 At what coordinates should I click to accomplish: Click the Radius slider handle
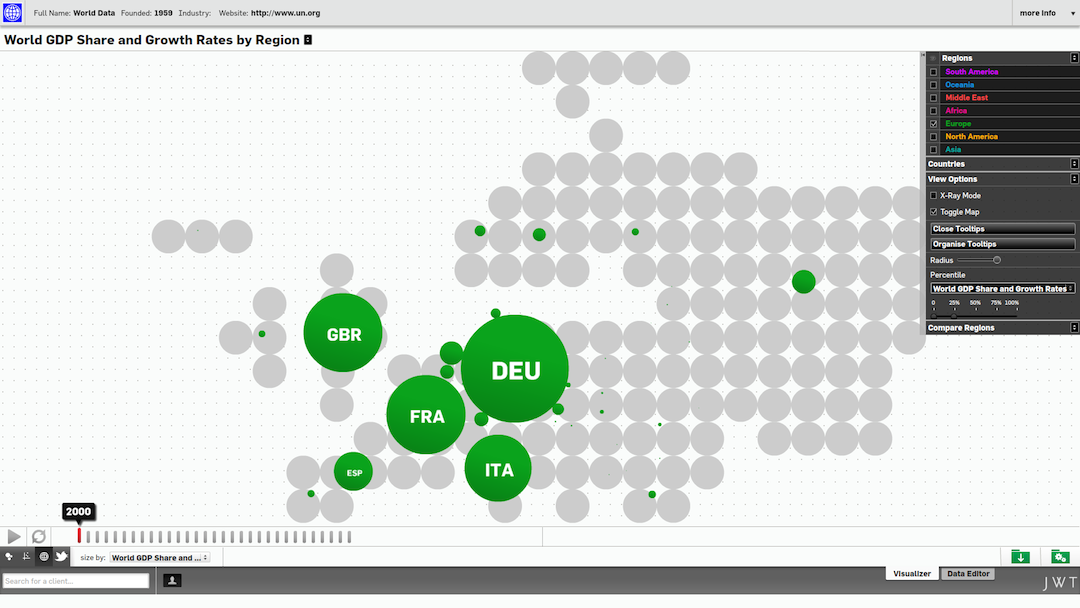(x=997, y=260)
